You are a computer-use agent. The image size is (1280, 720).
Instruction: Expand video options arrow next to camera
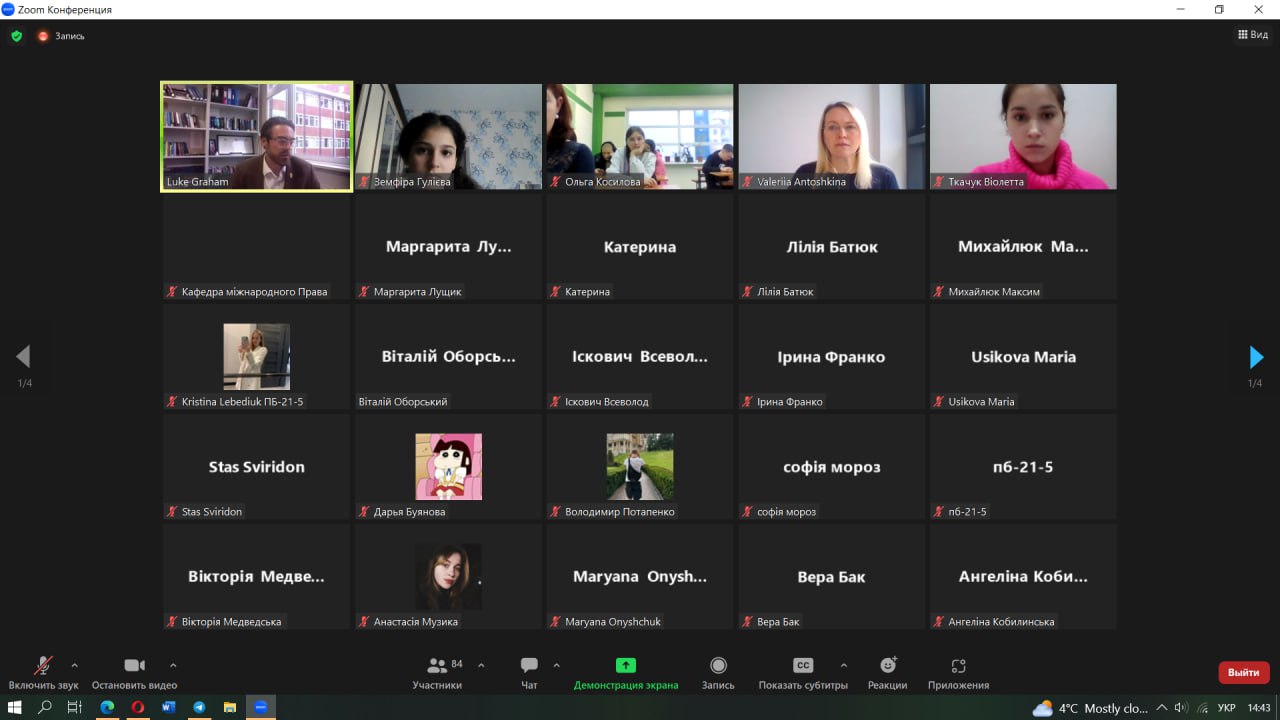173,665
